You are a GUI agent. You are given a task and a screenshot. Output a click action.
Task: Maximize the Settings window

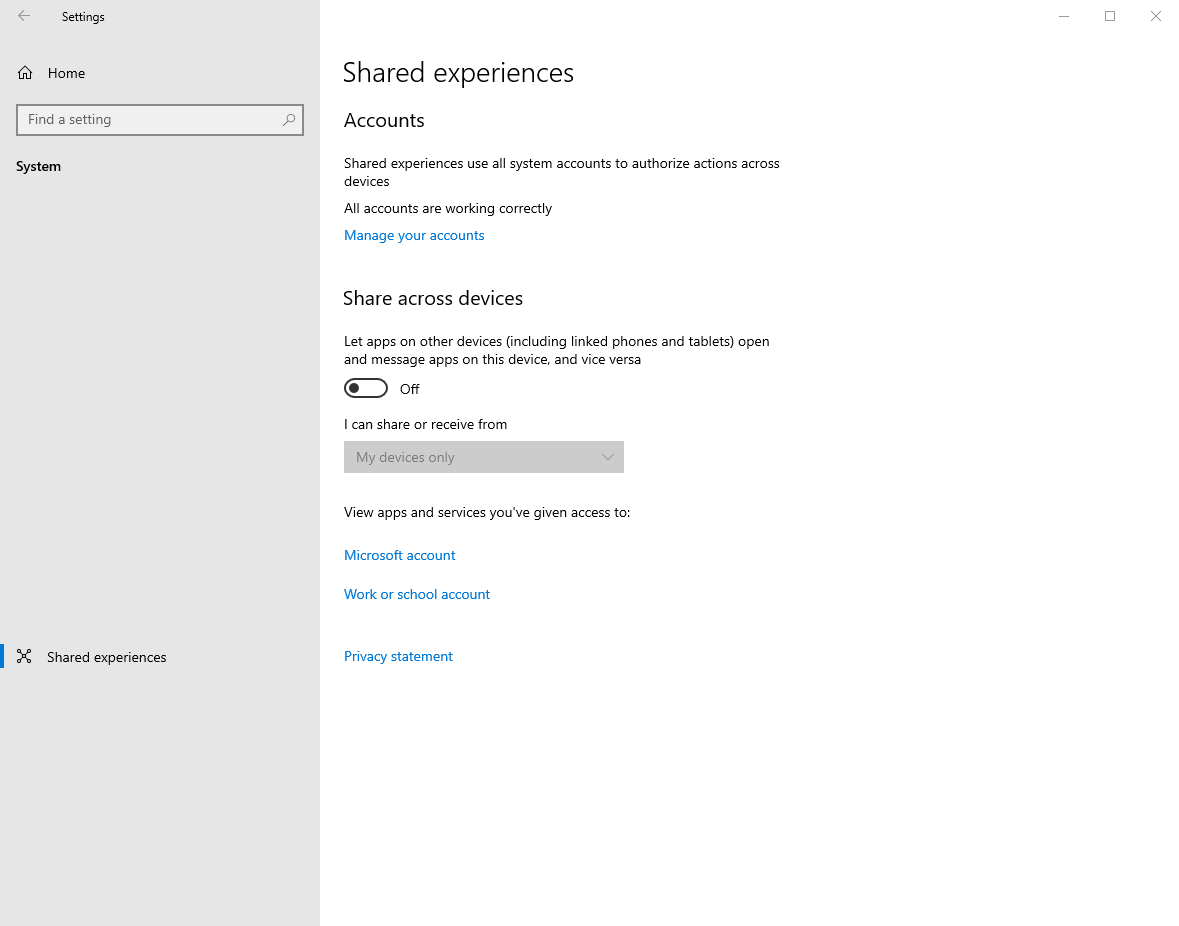1110,16
